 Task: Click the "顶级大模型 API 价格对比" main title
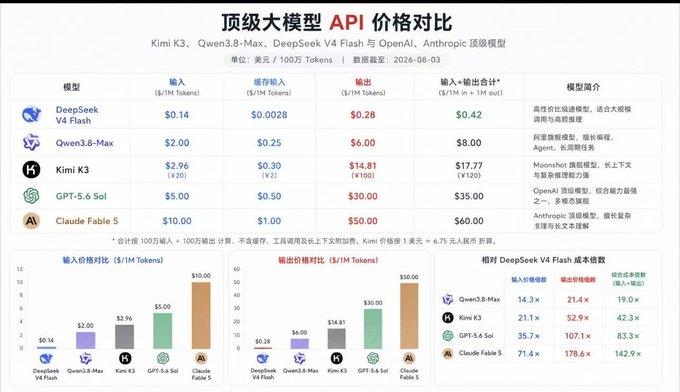337,23
